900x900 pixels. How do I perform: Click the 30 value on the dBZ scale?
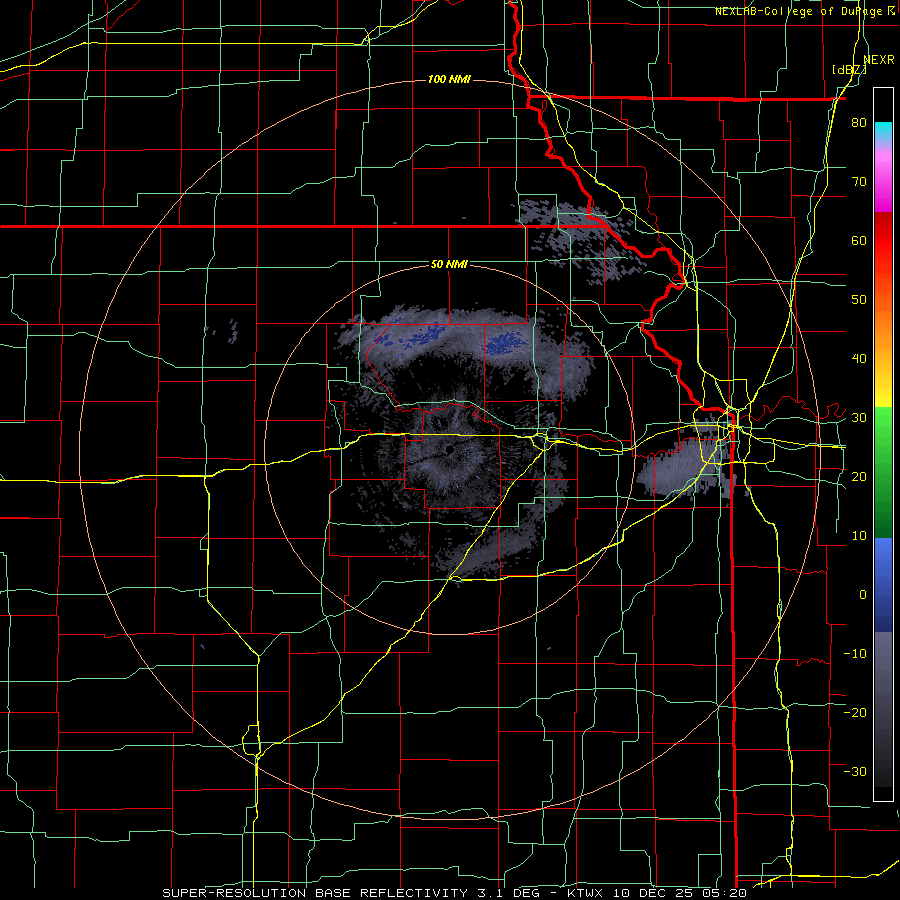(x=859, y=418)
